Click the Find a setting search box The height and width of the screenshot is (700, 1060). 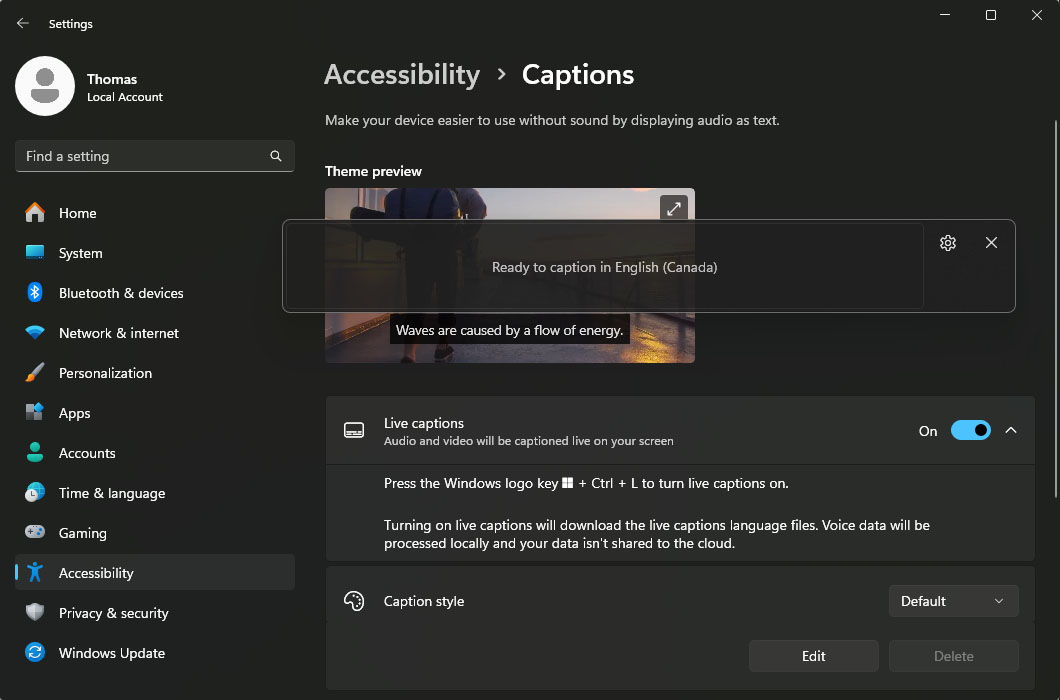click(155, 156)
